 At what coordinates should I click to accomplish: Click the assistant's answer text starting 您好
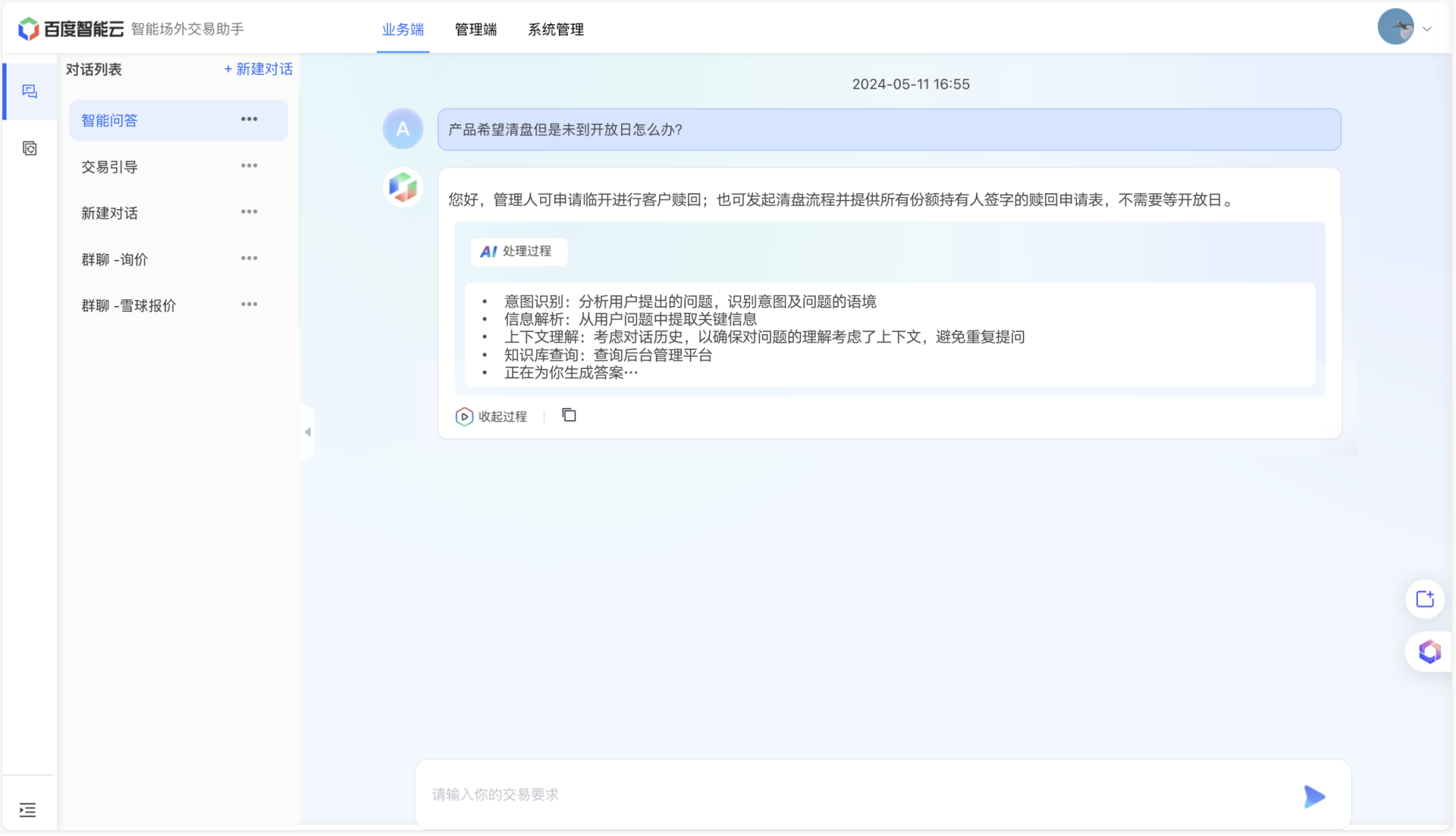pos(842,200)
